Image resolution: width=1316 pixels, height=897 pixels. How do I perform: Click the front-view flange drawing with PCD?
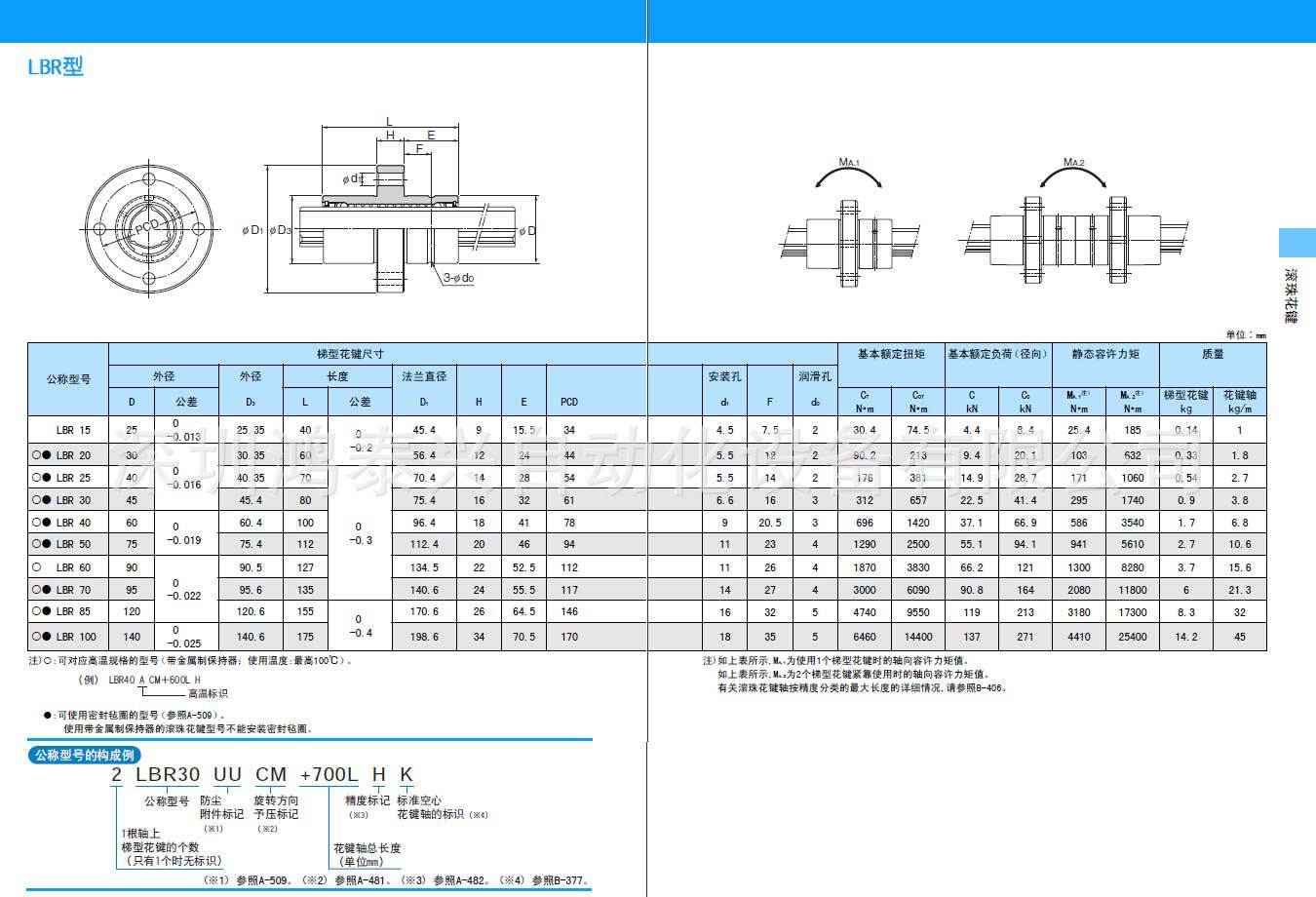pos(149,231)
